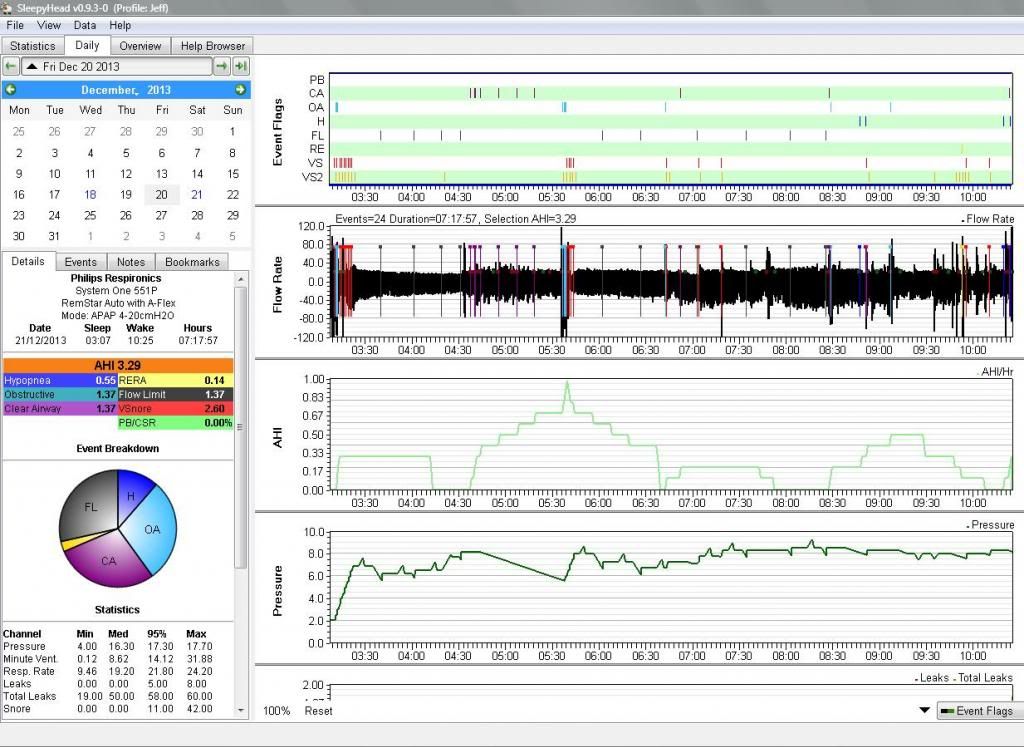1024x747 pixels.
Task: Click the PB row label in Event Flags
Action: pos(317,80)
